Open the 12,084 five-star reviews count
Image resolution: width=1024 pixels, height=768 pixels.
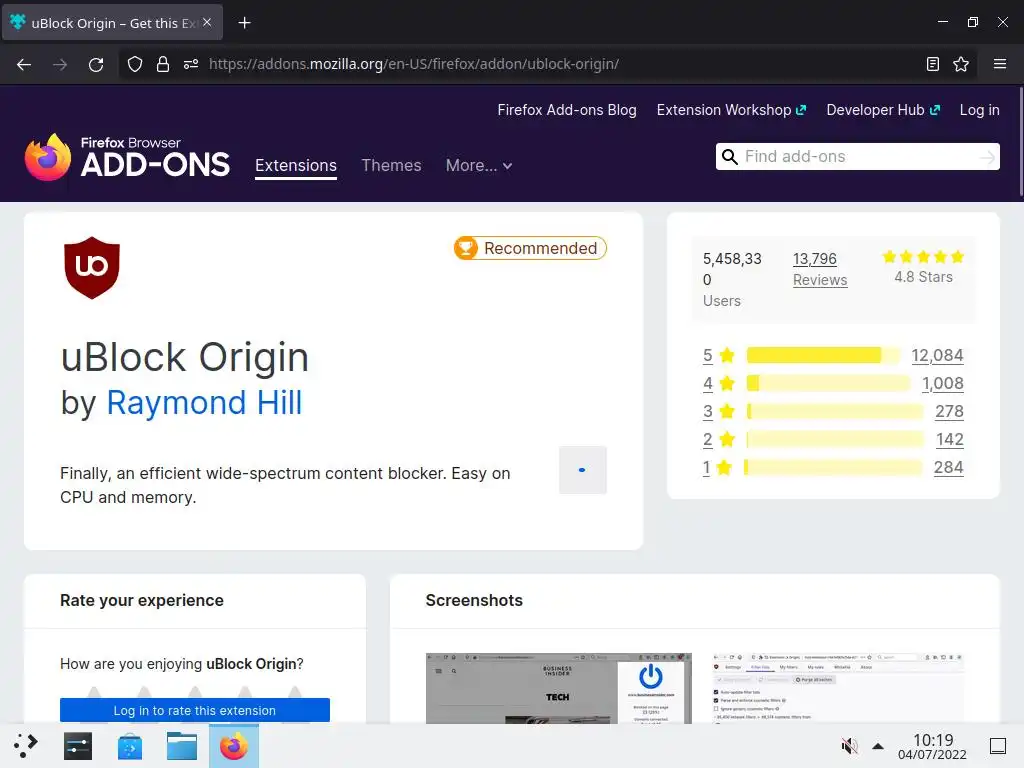tap(937, 355)
